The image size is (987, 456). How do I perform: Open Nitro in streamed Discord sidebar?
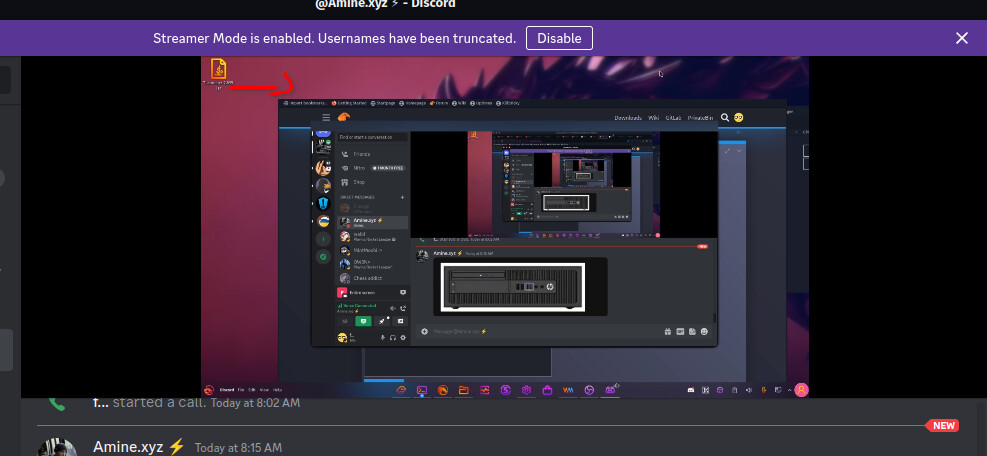coord(359,168)
